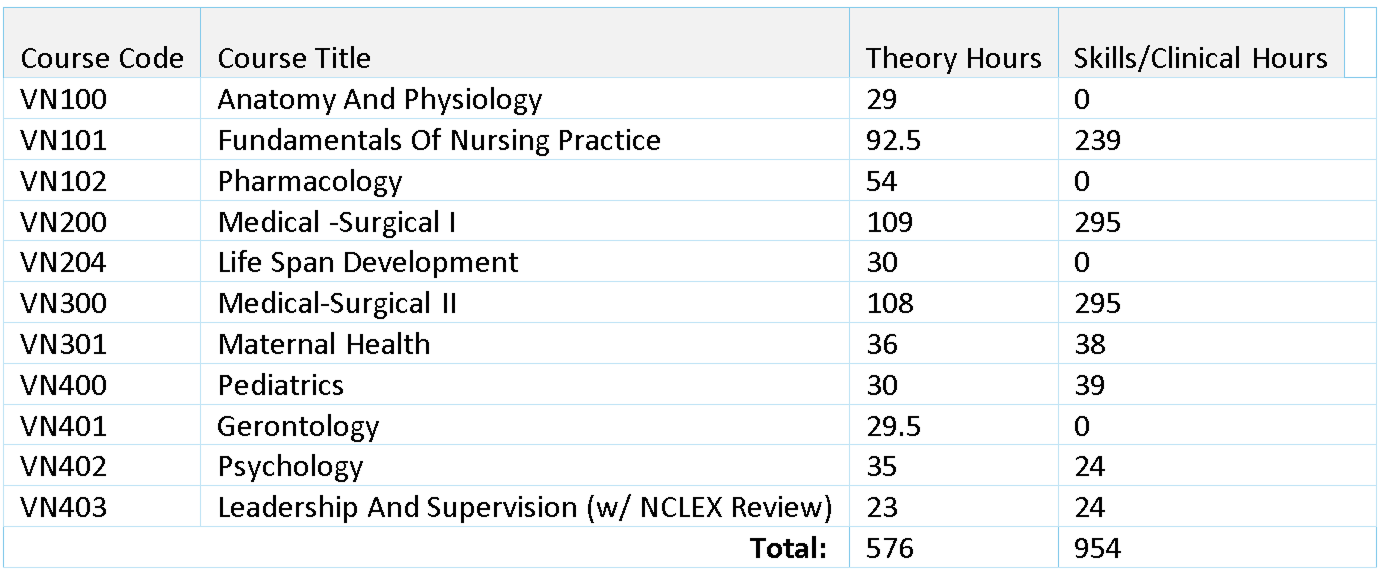Select the Medical-Surgical II title cell

pyautogui.click(x=337, y=304)
